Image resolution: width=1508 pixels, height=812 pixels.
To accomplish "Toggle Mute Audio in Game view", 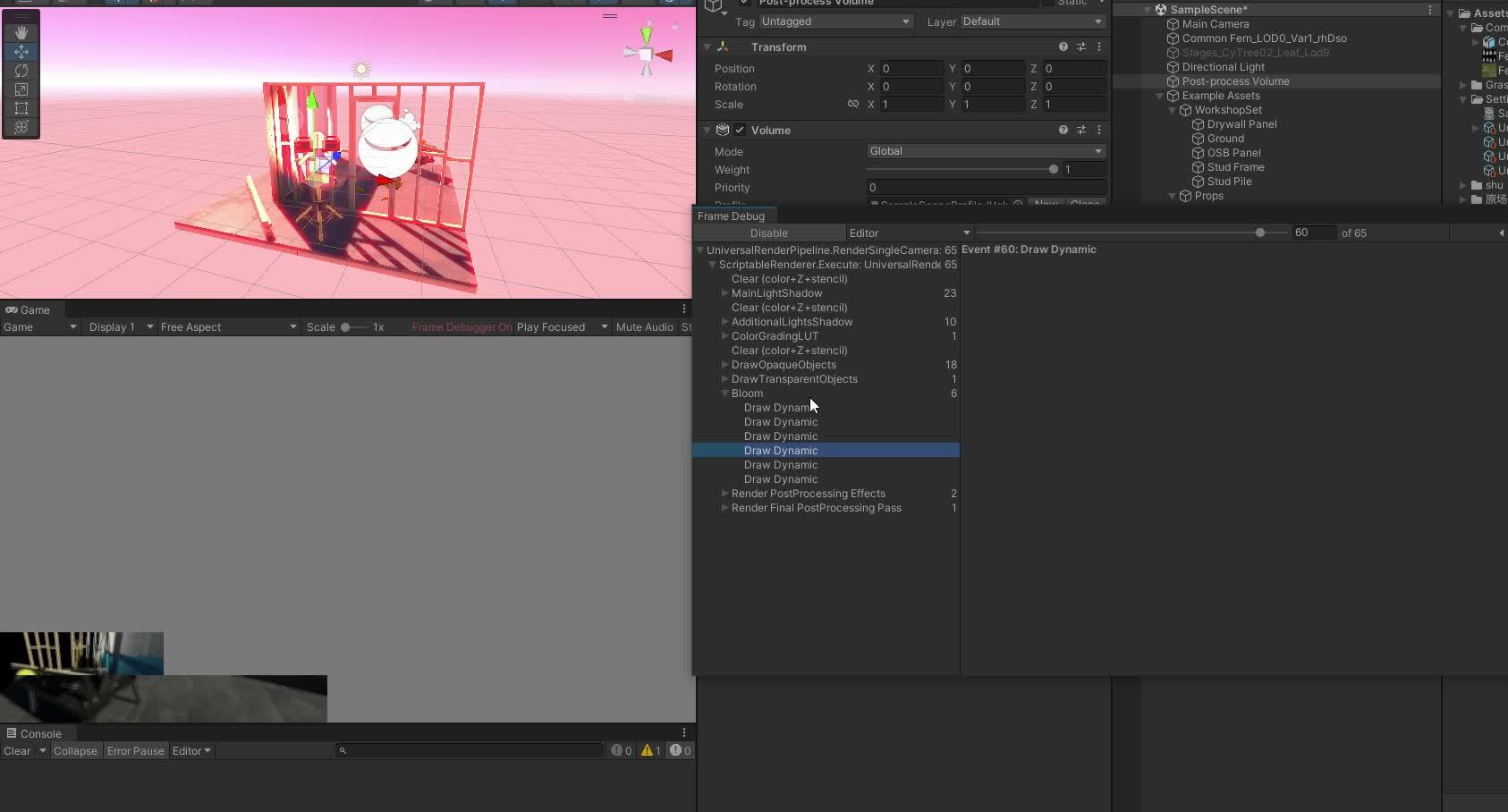I will click(644, 327).
